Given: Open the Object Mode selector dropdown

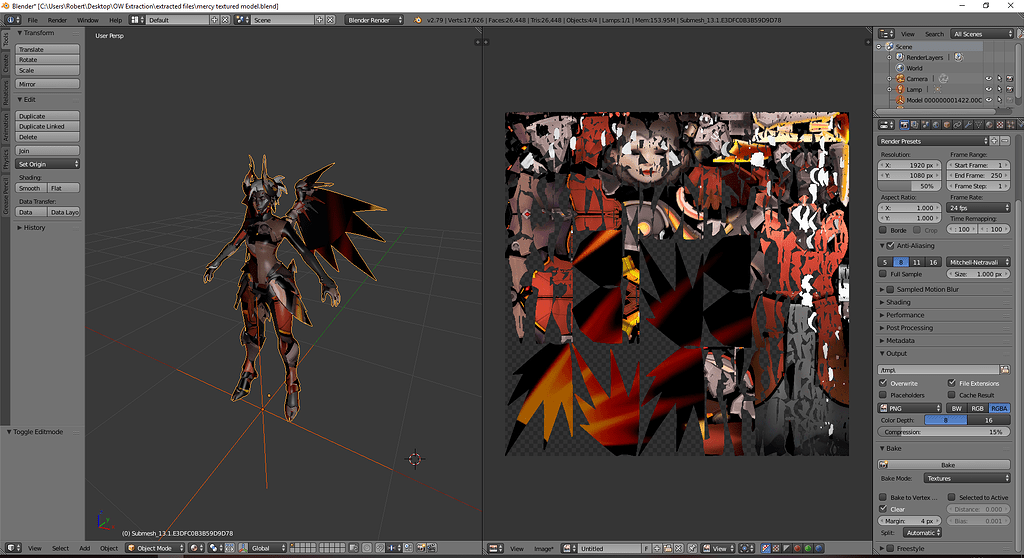Looking at the screenshot, I should pos(155,548).
